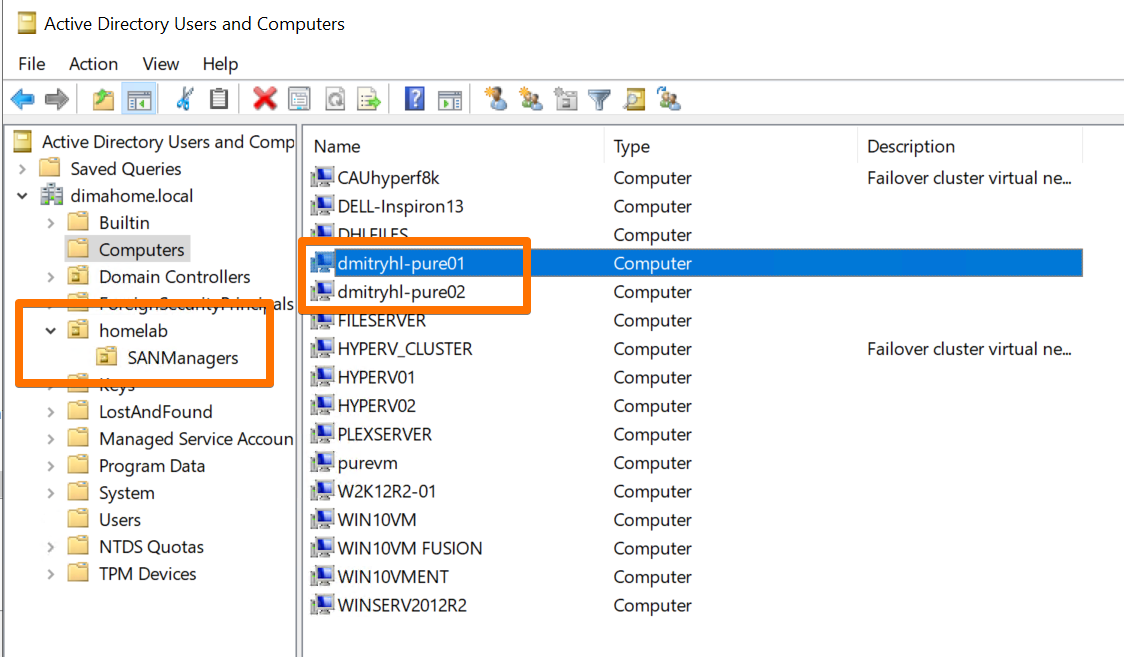Collapse the homelab organizational unit

[x=51, y=330]
